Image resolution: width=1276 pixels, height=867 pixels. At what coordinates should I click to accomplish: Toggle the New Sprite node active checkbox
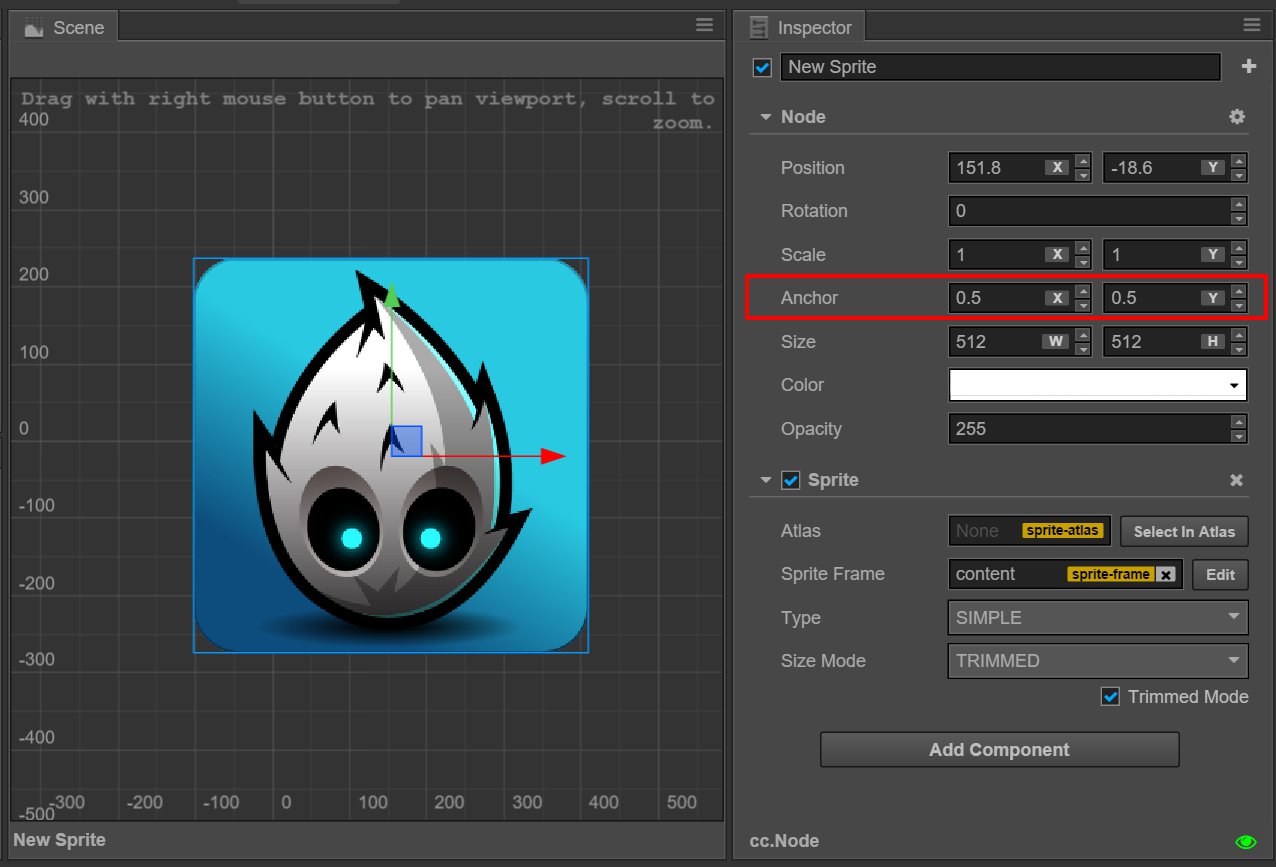pyautogui.click(x=762, y=68)
